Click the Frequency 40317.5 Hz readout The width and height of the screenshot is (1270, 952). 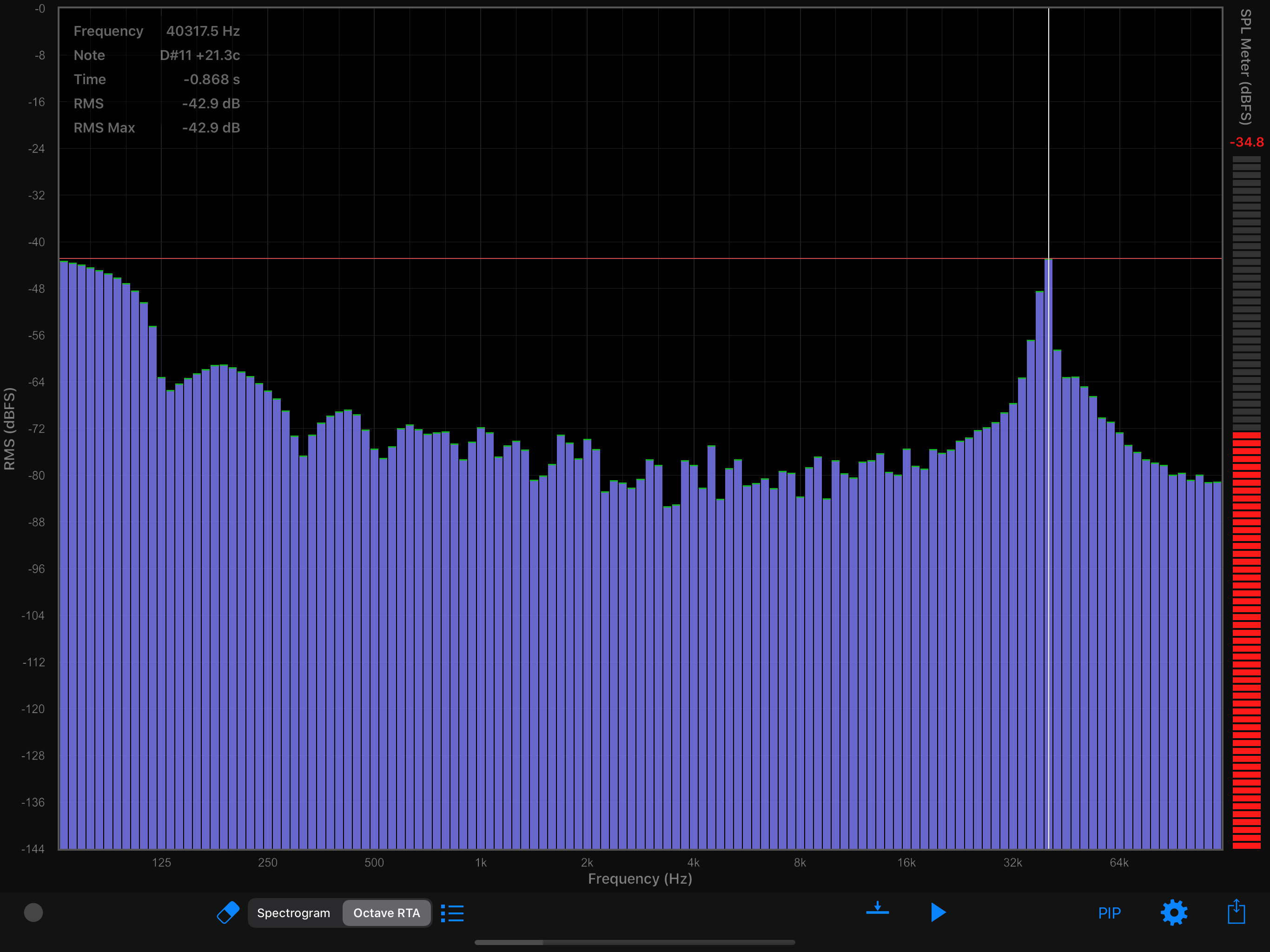coord(203,31)
